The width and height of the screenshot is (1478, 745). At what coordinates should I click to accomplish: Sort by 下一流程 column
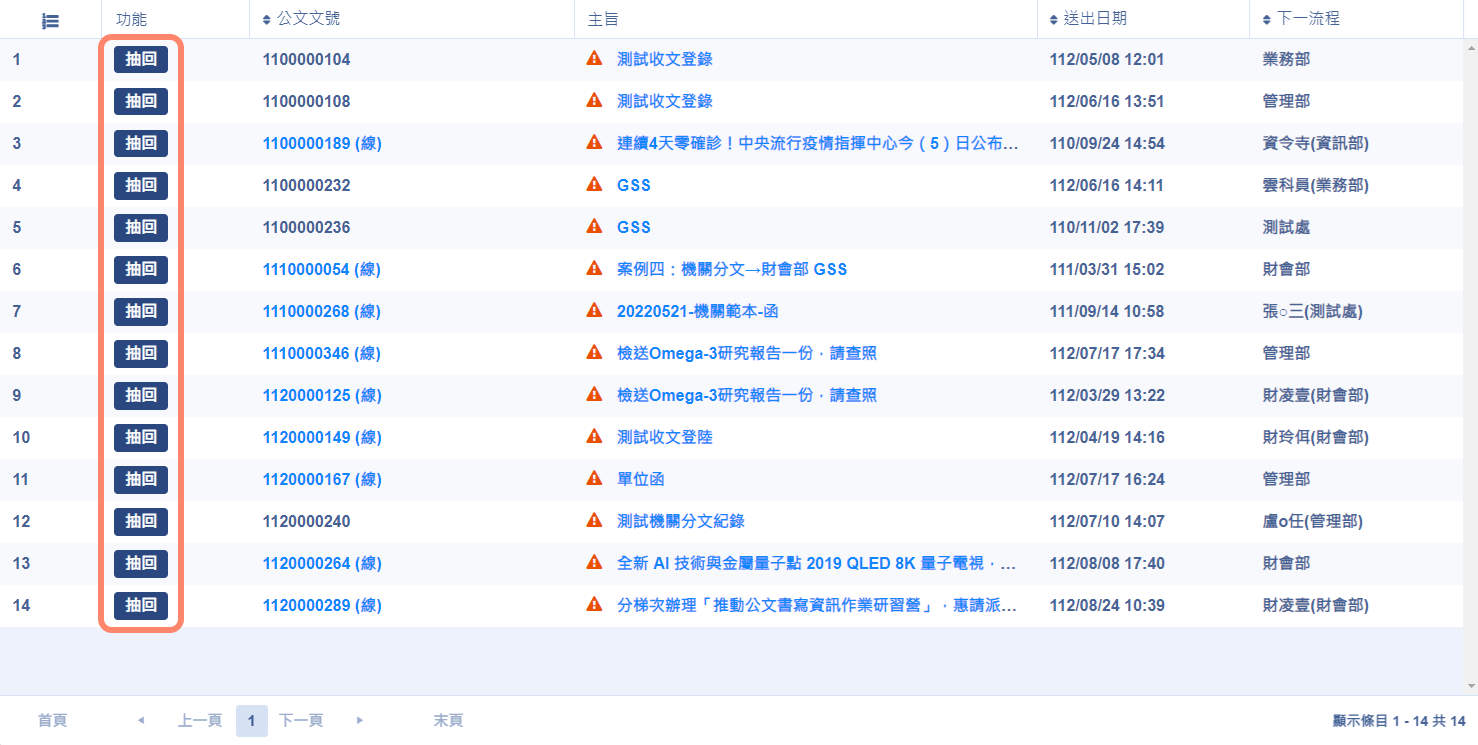click(x=1308, y=19)
